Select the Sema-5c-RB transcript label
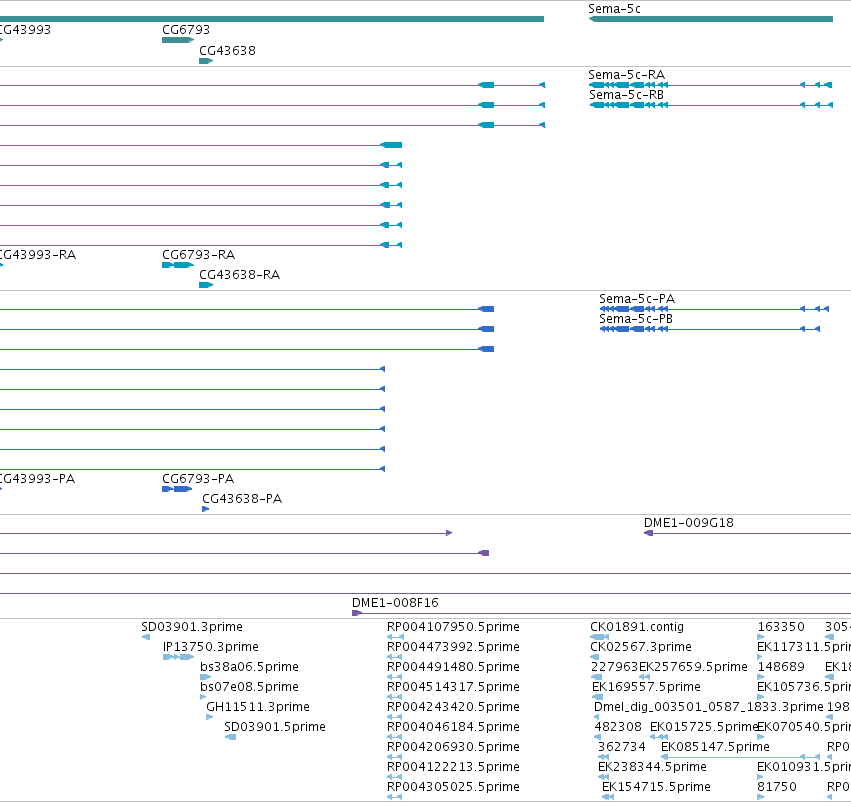This screenshot has height=802, width=851. pyautogui.click(x=627, y=95)
